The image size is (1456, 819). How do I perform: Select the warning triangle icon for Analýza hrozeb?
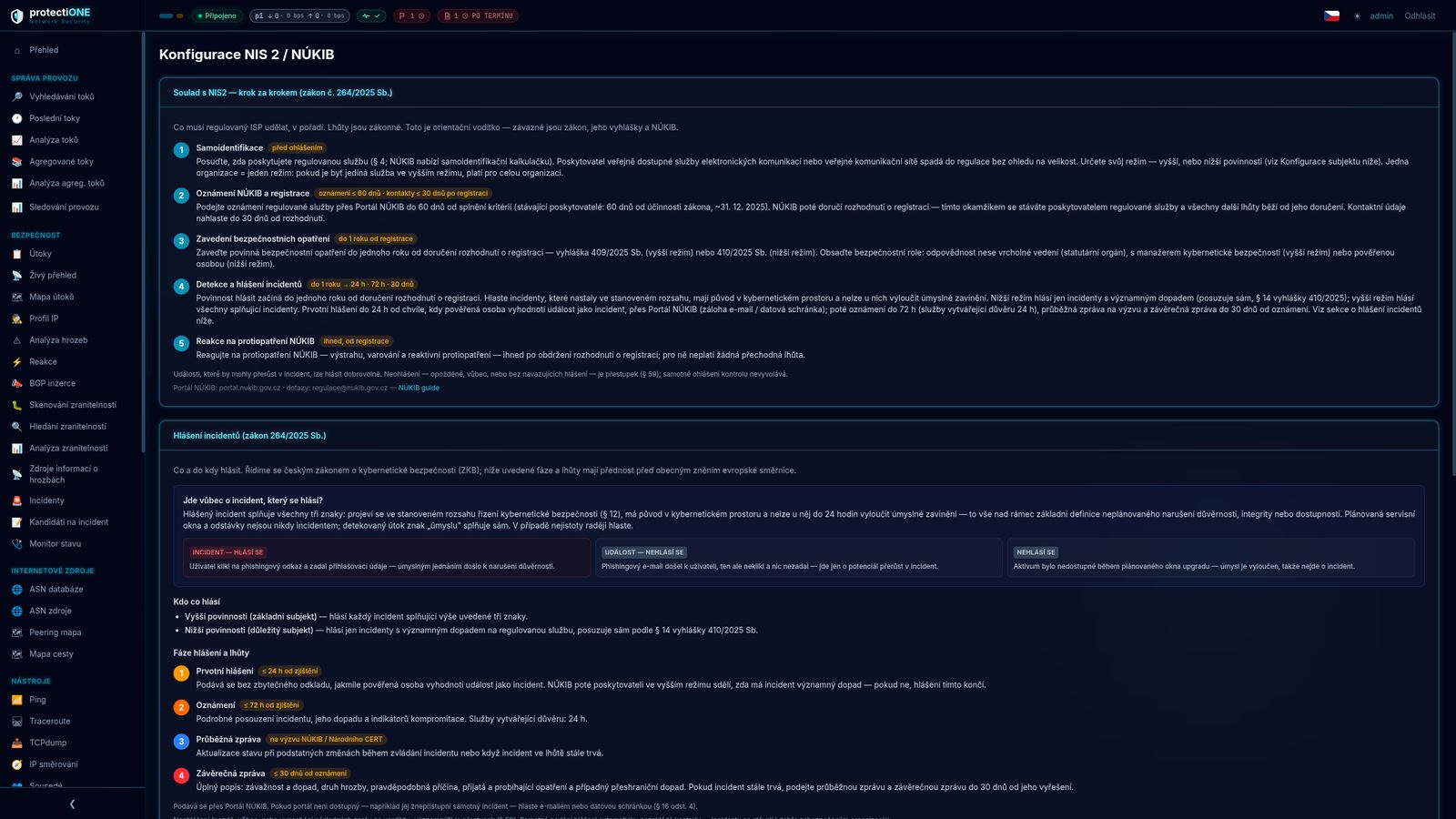[x=16, y=340]
